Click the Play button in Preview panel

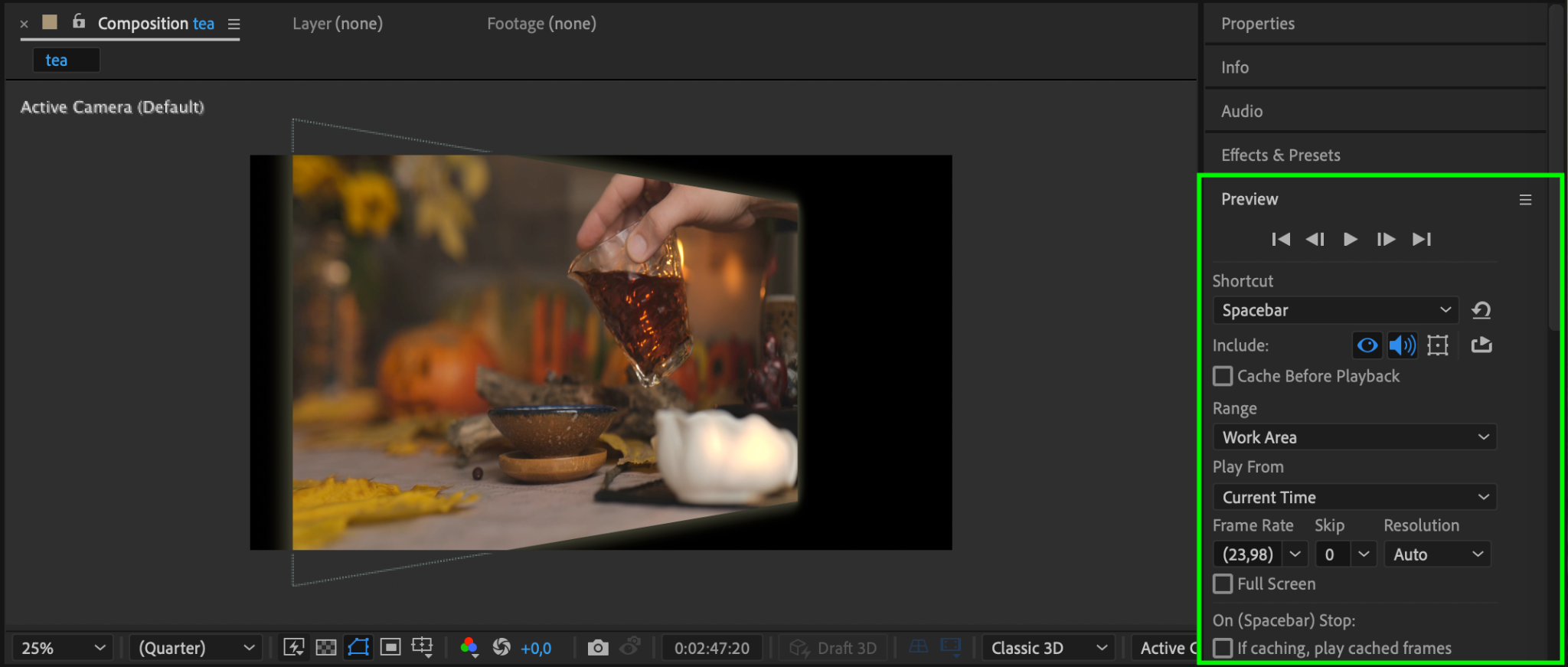[1351, 240]
